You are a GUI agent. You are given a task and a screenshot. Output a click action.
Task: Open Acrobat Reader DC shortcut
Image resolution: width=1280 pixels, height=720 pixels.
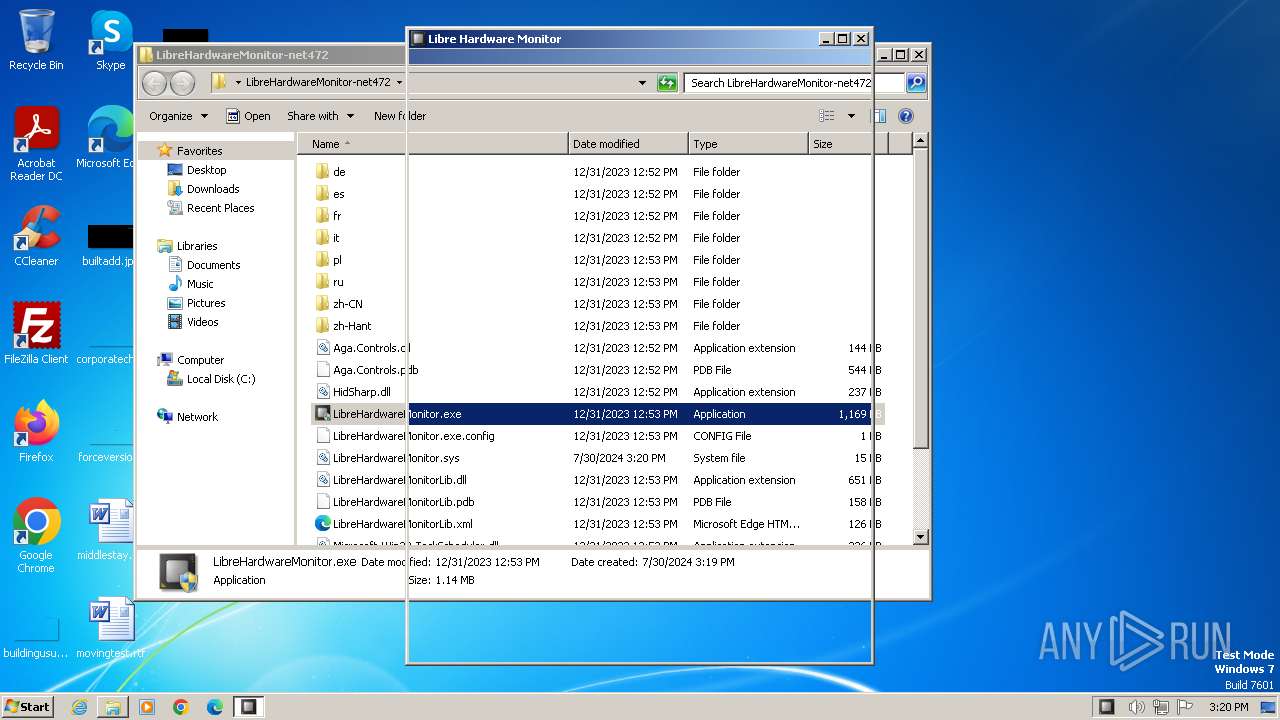[x=36, y=144]
